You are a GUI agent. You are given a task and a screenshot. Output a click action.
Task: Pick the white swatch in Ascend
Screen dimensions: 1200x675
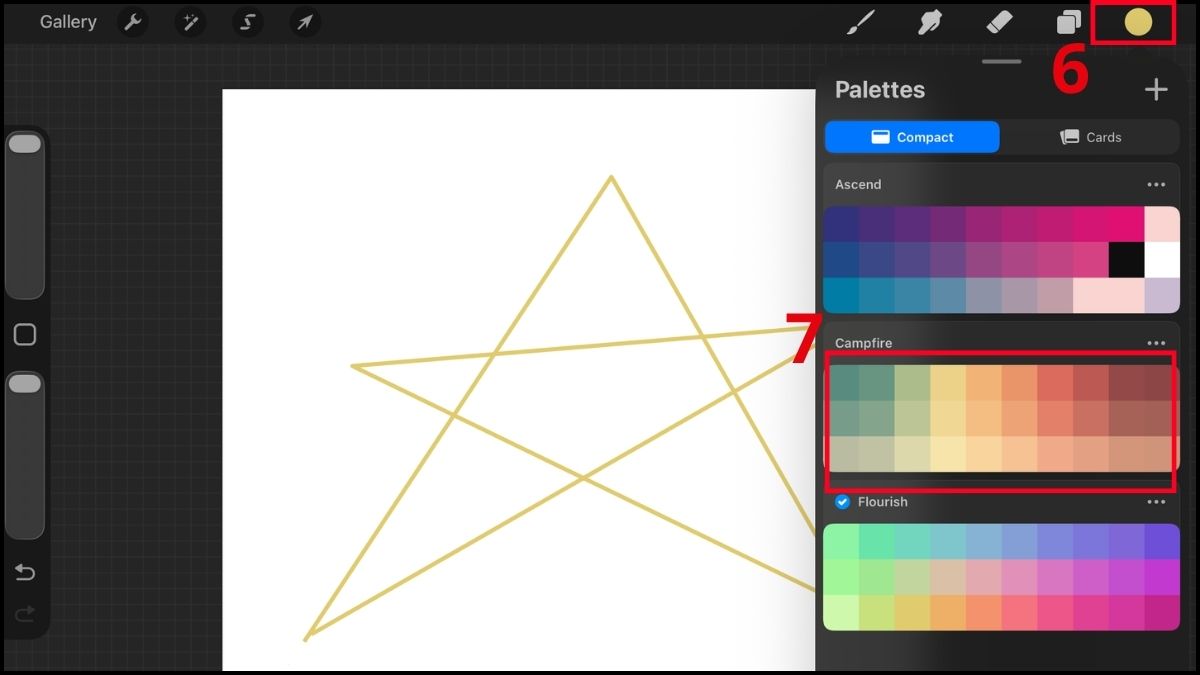point(1162,260)
